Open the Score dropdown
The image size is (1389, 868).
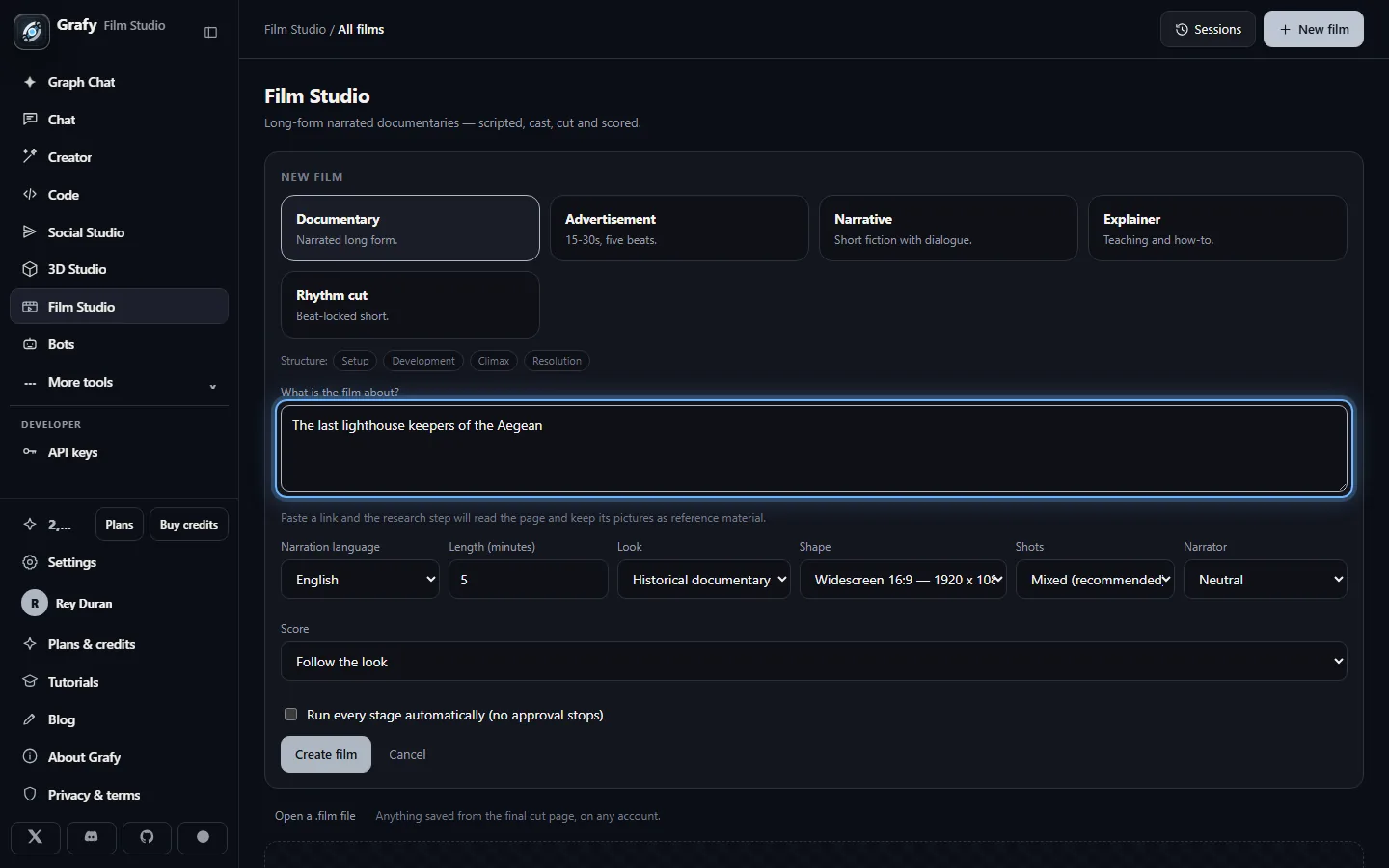coord(814,662)
